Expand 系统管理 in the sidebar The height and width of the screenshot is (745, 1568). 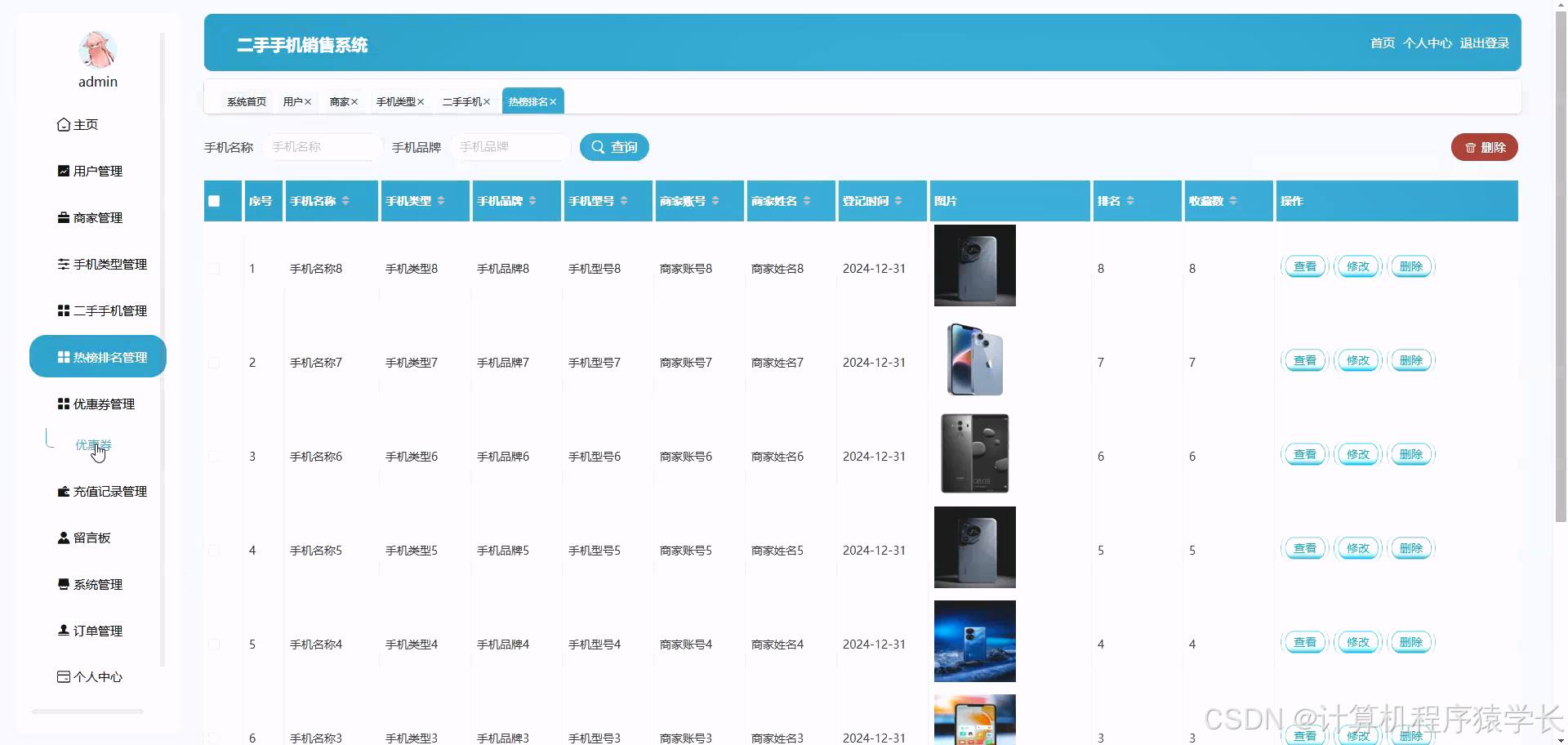pos(98,584)
